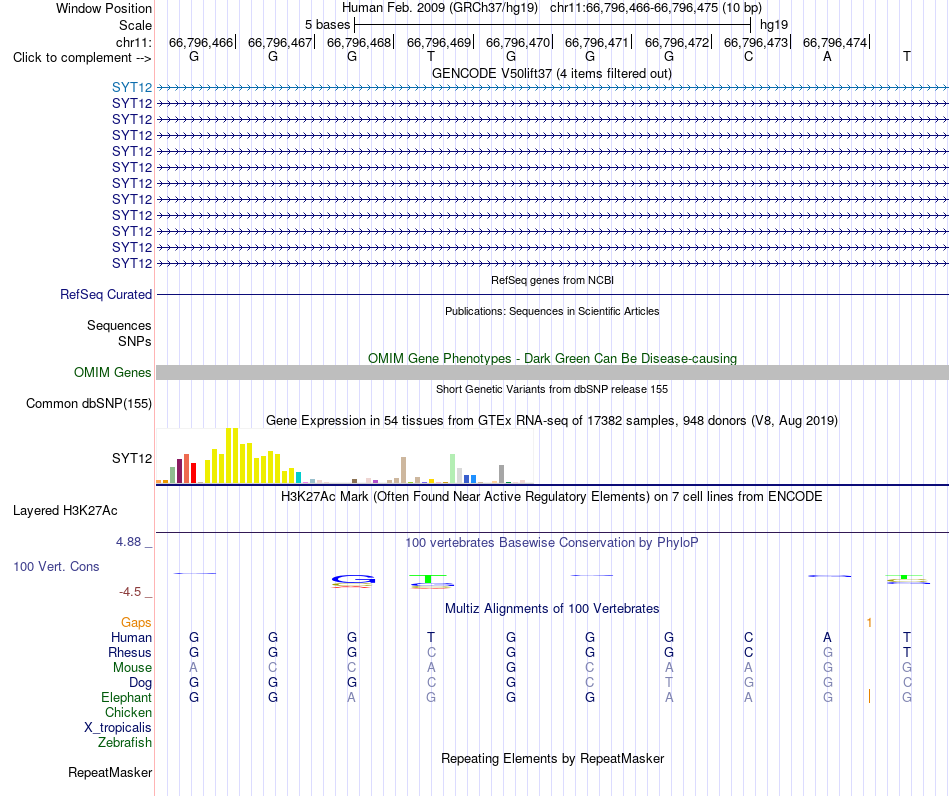Open the GENCODE V50lift37 track title
Image resolution: width=950 pixels, height=796 pixels.
[x=551, y=74]
